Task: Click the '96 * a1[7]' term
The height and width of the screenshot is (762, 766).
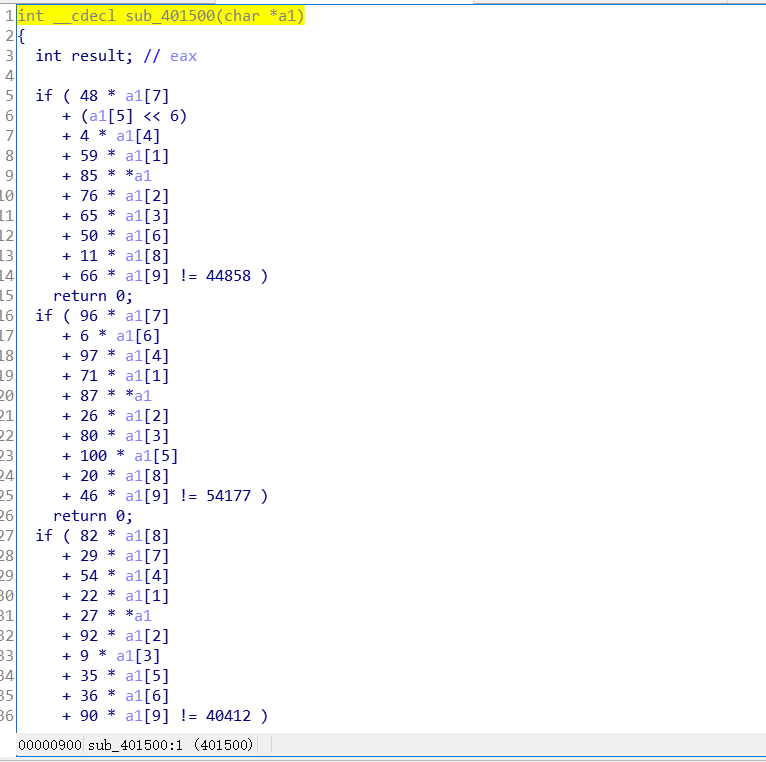Action: click(125, 316)
